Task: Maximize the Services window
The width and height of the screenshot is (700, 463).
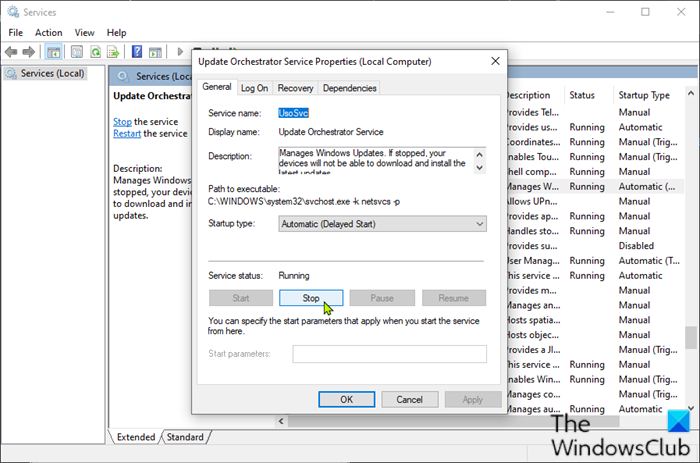Action: [x=645, y=12]
